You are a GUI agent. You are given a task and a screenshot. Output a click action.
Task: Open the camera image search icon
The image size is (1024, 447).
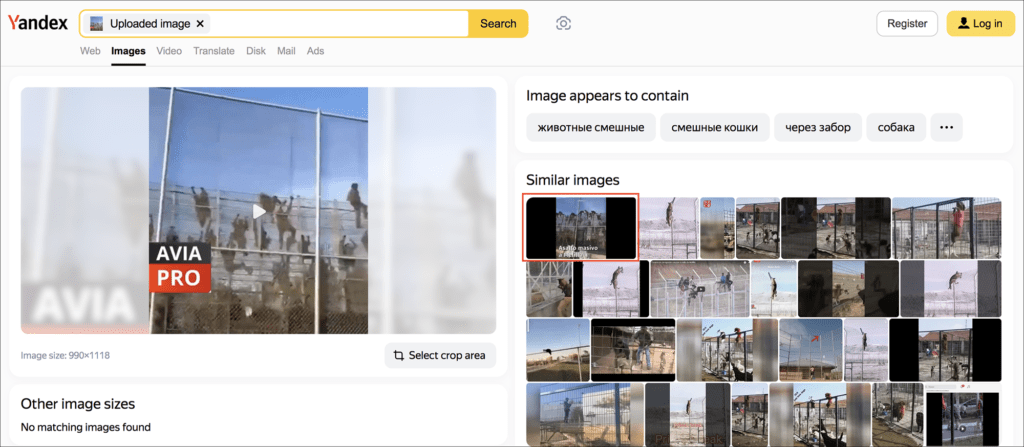564,24
